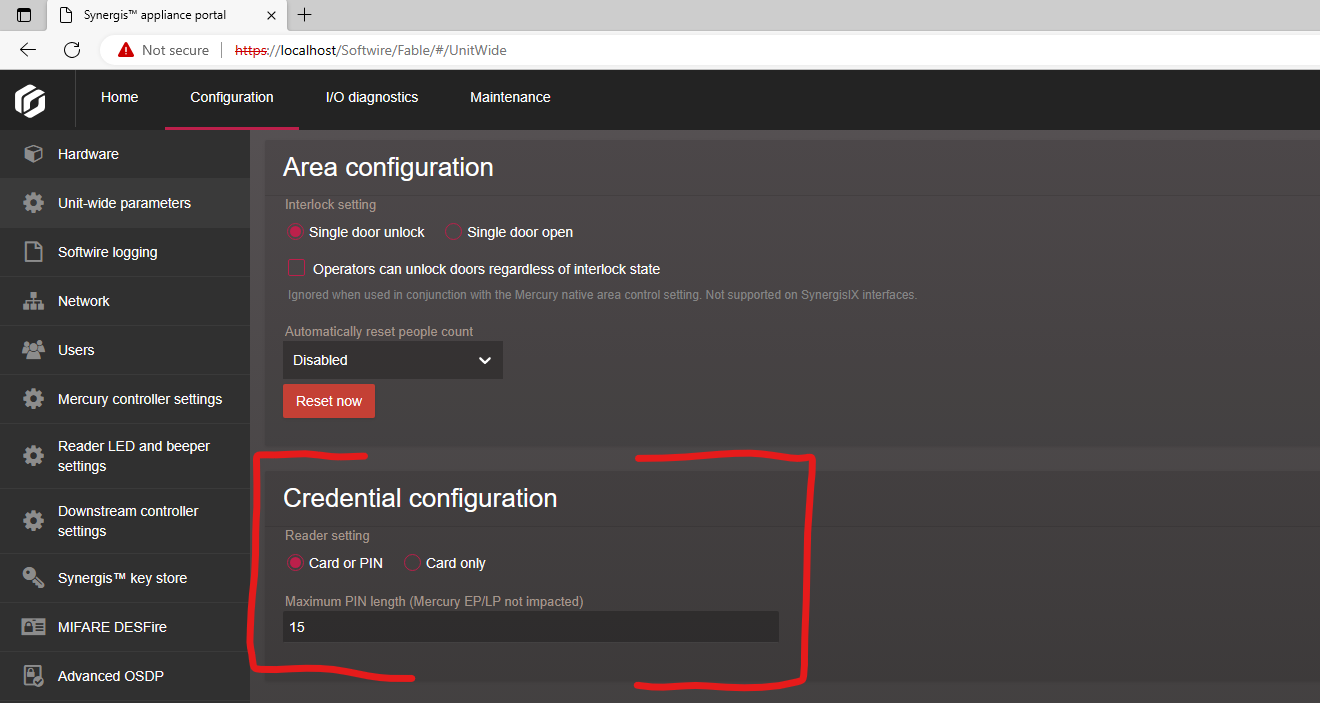This screenshot has height=703, width=1320.
Task: Select the Single door open radio button
Action: click(453, 232)
